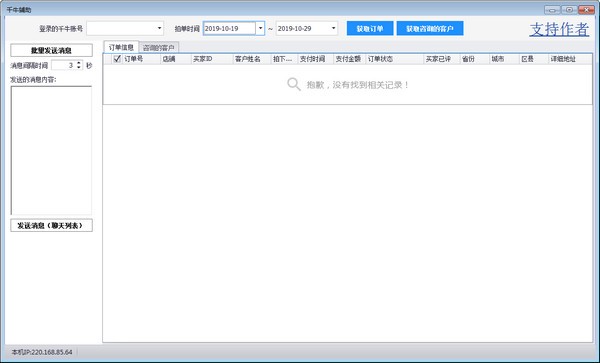600x363 pixels.
Task: Decrease the message interval seconds stepper
Action: 79,67
